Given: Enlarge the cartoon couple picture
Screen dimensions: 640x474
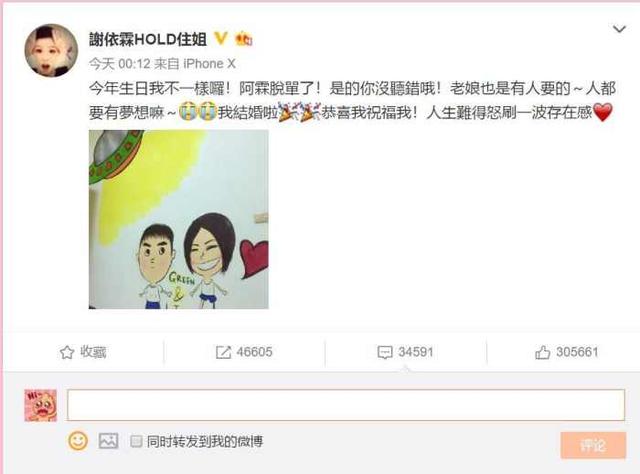Looking at the screenshot, I should (179, 219).
